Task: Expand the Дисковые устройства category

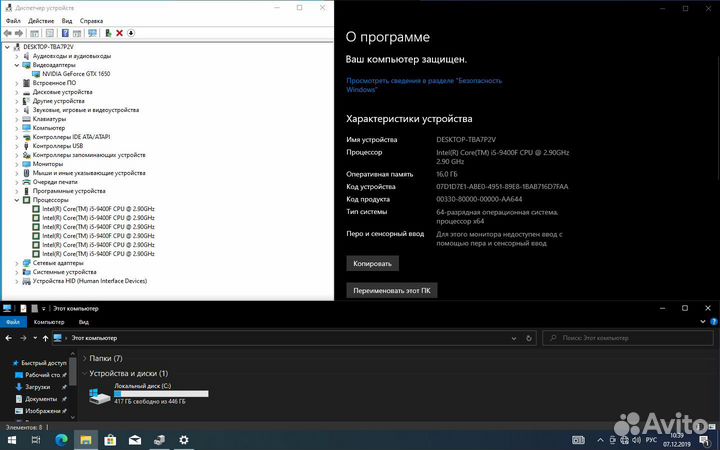Action: click(17, 92)
